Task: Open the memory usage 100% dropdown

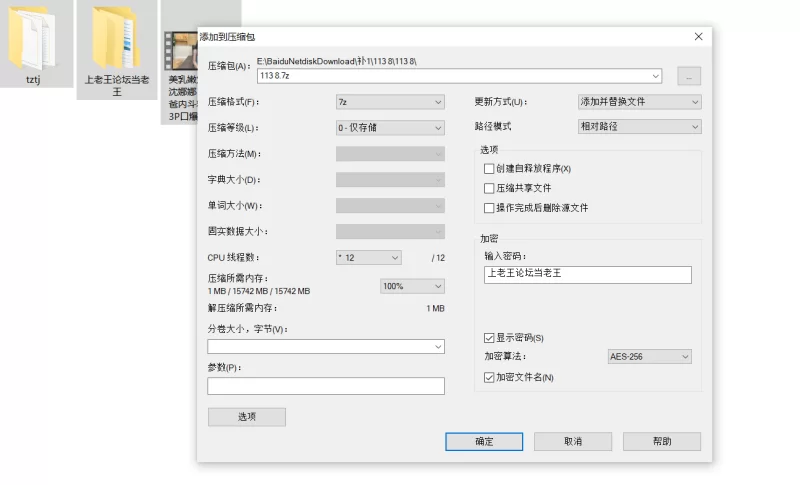Action: tap(412, 286)
